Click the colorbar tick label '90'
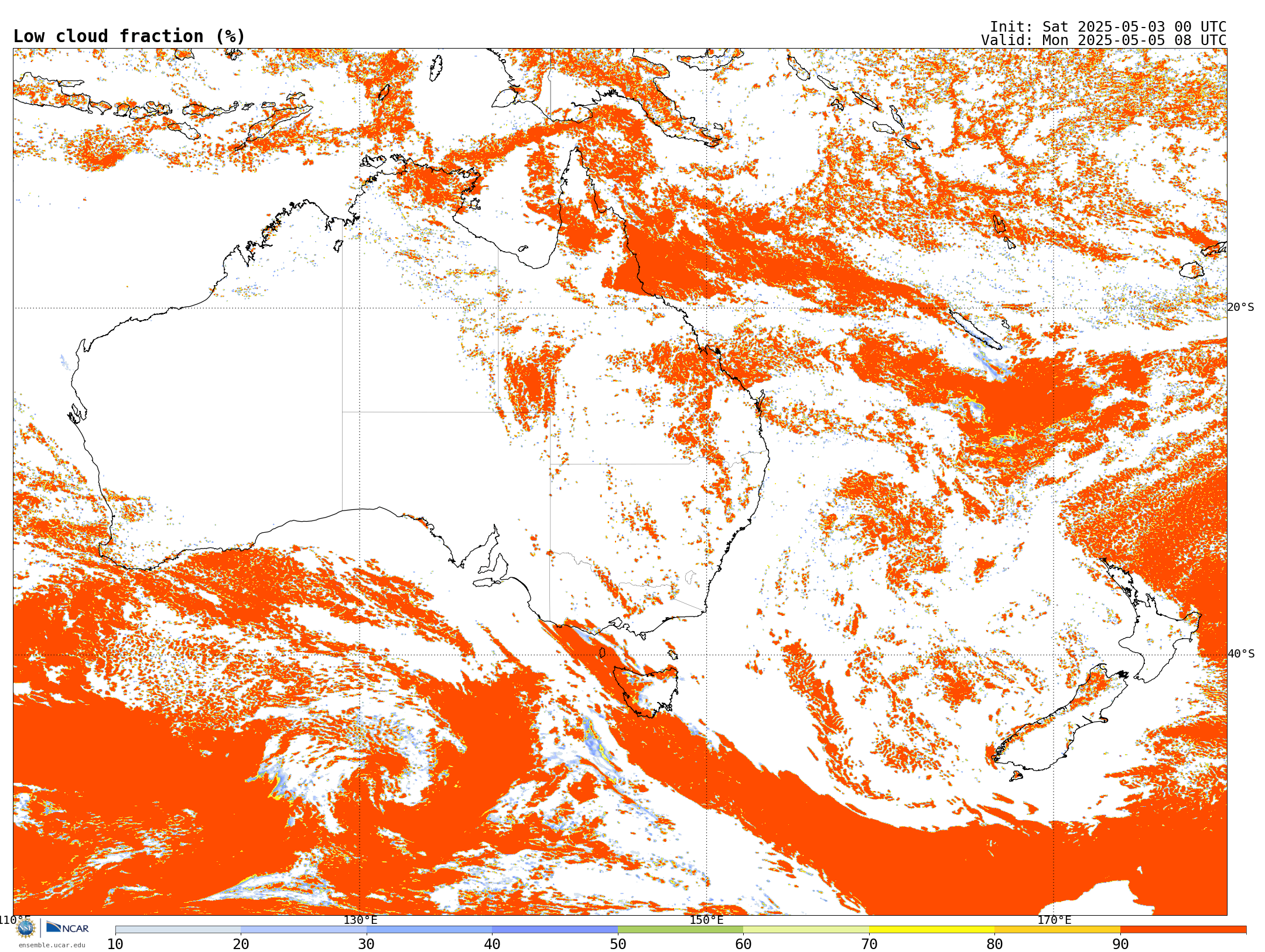Screen dimensions: 1265x952 (1120, 944)
